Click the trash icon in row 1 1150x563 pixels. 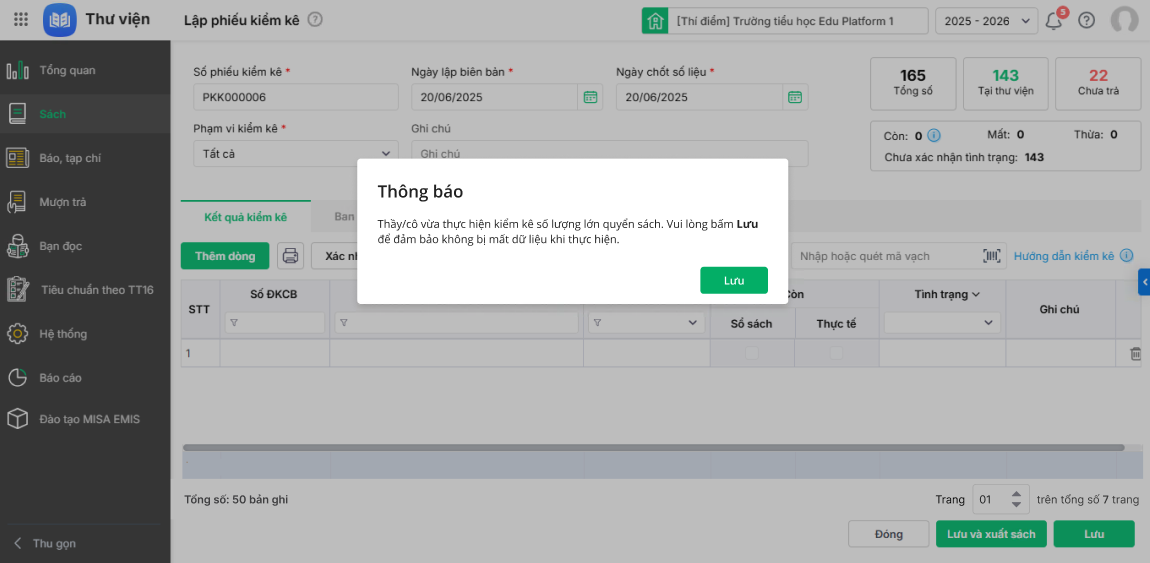1135,354
